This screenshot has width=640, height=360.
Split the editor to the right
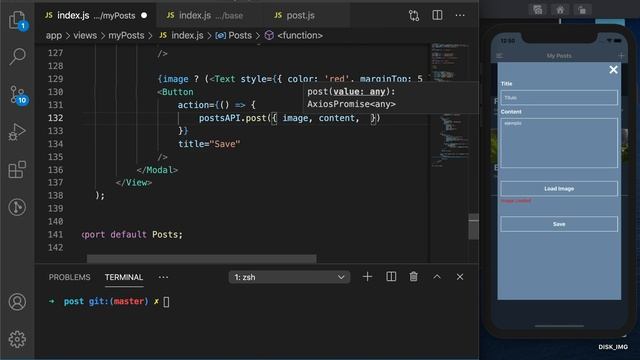tap(437, 15)
